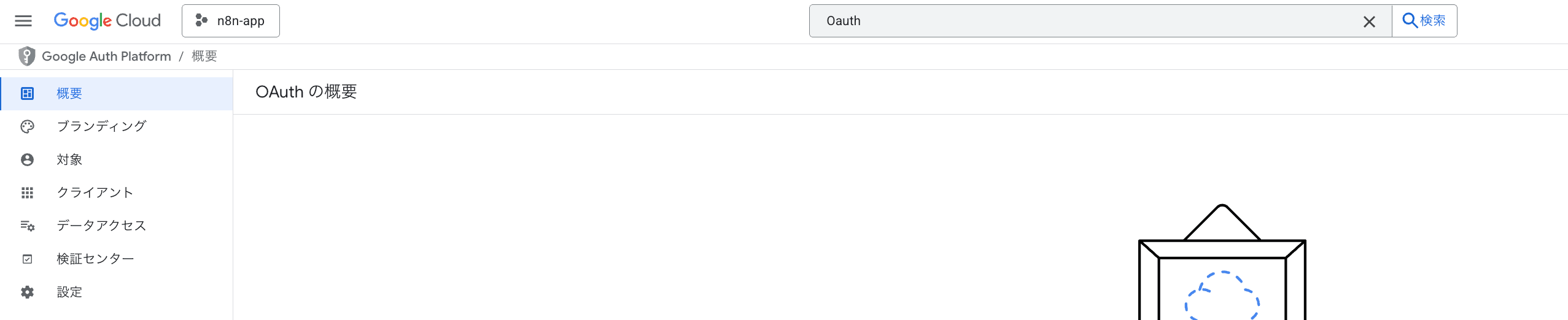This screenshot has width=1568, height=320.
Task: Click the 対象 person icon
Action: pos(27,159)
